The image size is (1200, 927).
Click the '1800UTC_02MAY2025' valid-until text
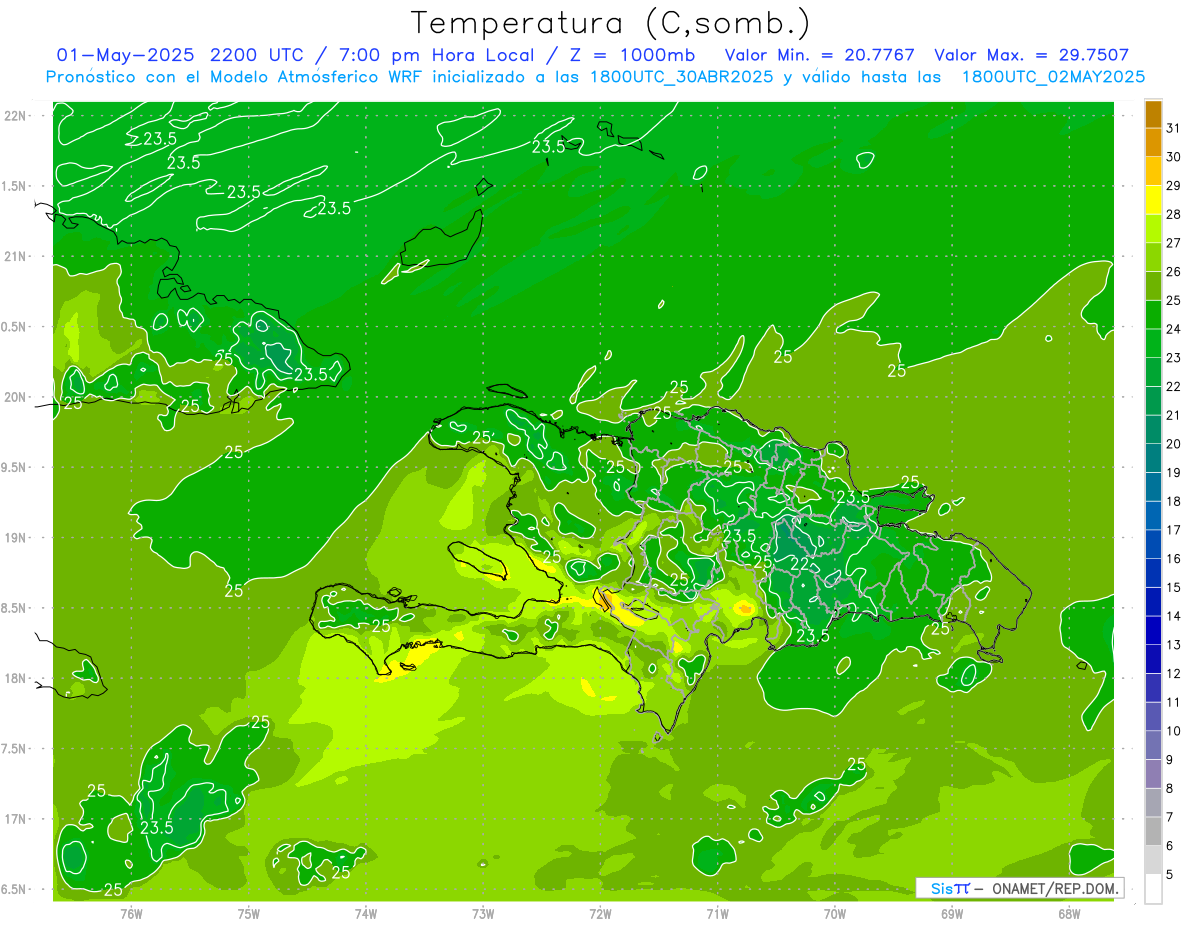pos(1053,76)
